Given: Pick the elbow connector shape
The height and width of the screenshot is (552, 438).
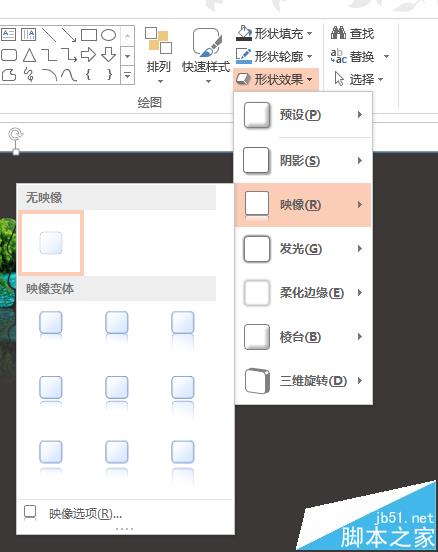Looking at the screenshot, I should [49, 55].
